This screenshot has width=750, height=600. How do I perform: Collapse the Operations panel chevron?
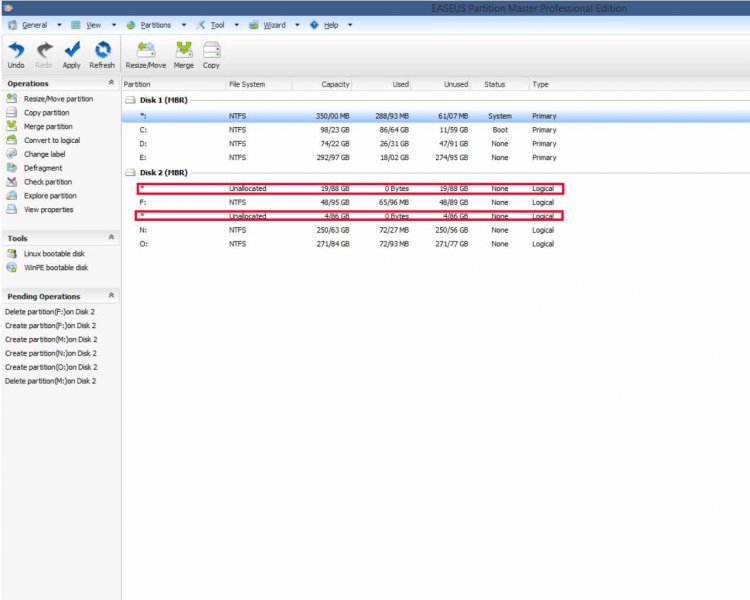[111, 82]
